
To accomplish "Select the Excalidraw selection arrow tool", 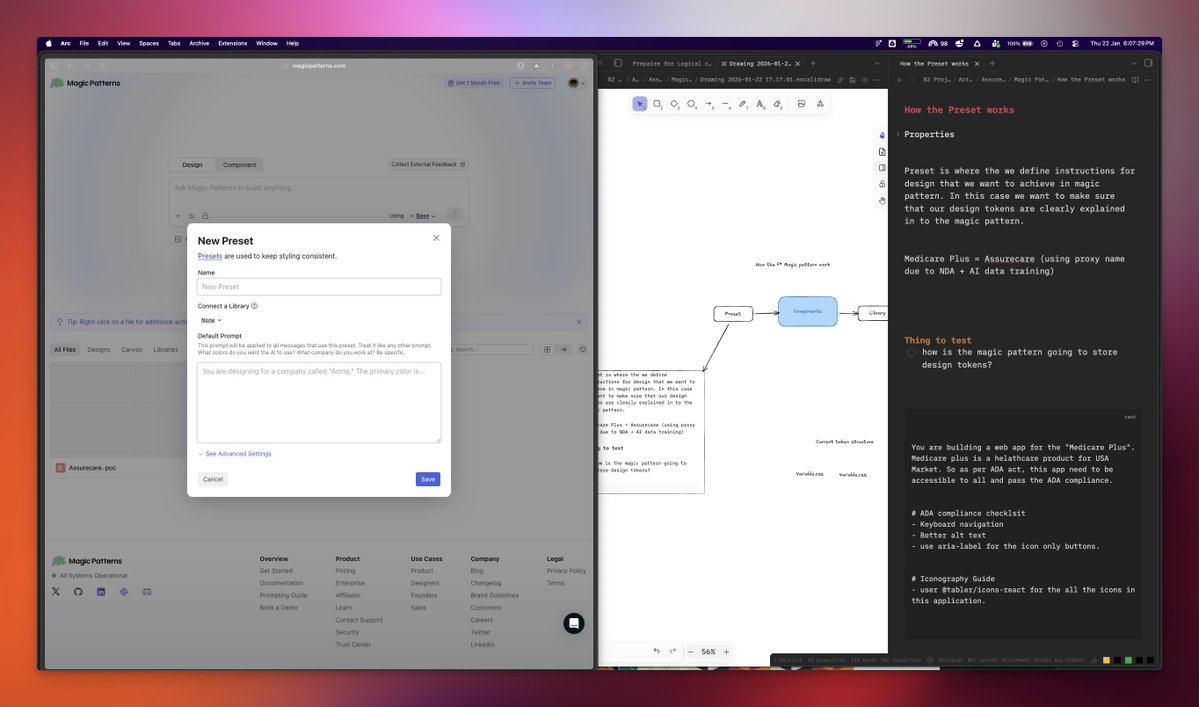I will point(640,104).
